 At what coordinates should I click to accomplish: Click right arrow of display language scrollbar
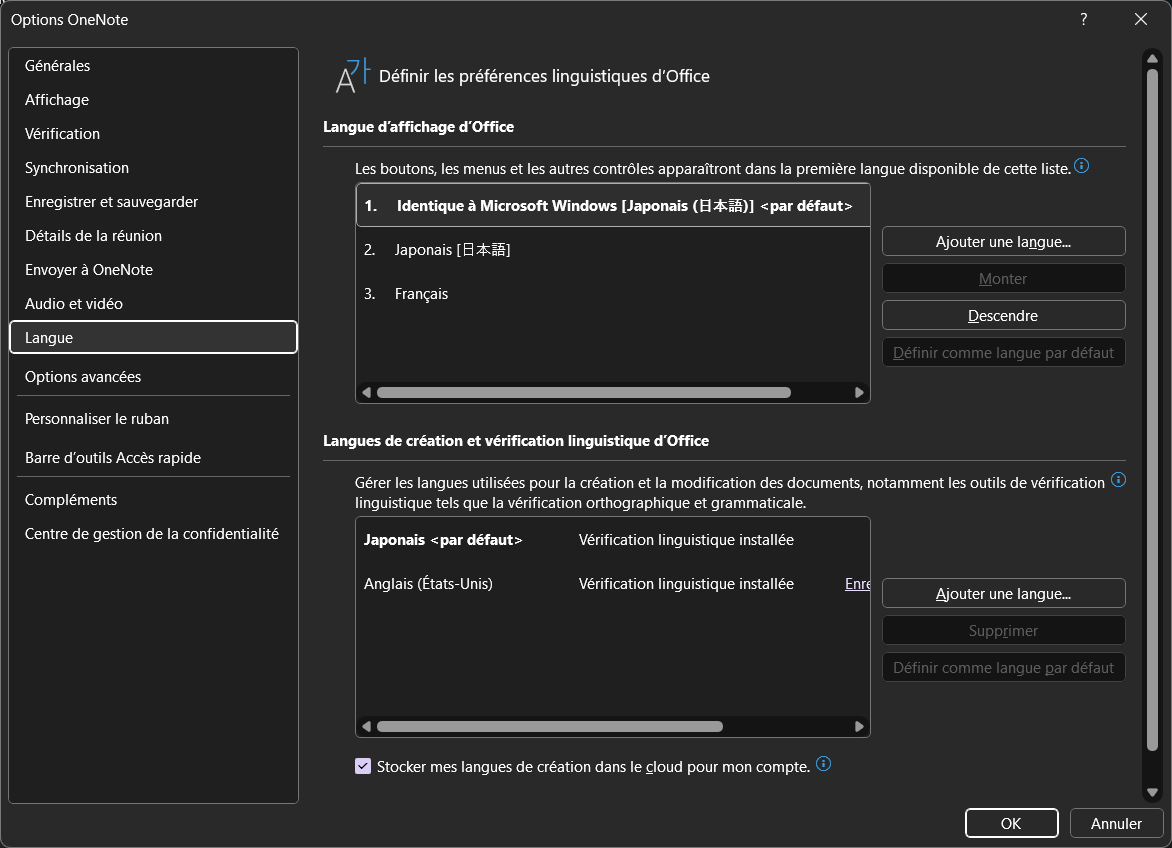859,392
